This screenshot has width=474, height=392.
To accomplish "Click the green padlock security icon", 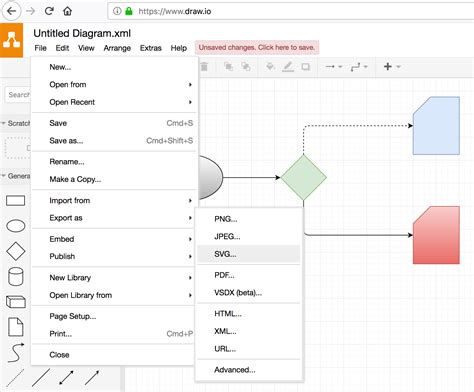I will (129, 11).
